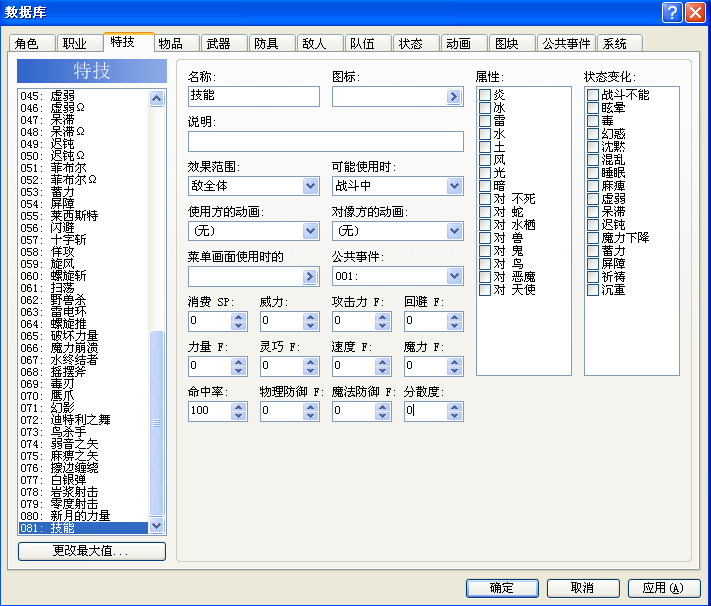Image resolution: width=711 pixels, height=606 pixels.
Task: Switch to 队伍 tab
Action: (x=368, y=44)
